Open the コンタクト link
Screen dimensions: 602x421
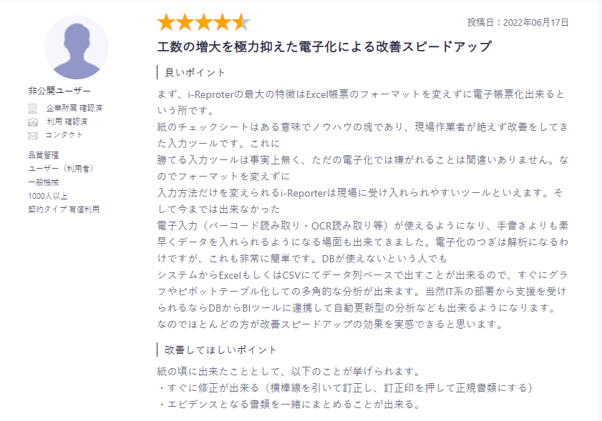[64, 135]
